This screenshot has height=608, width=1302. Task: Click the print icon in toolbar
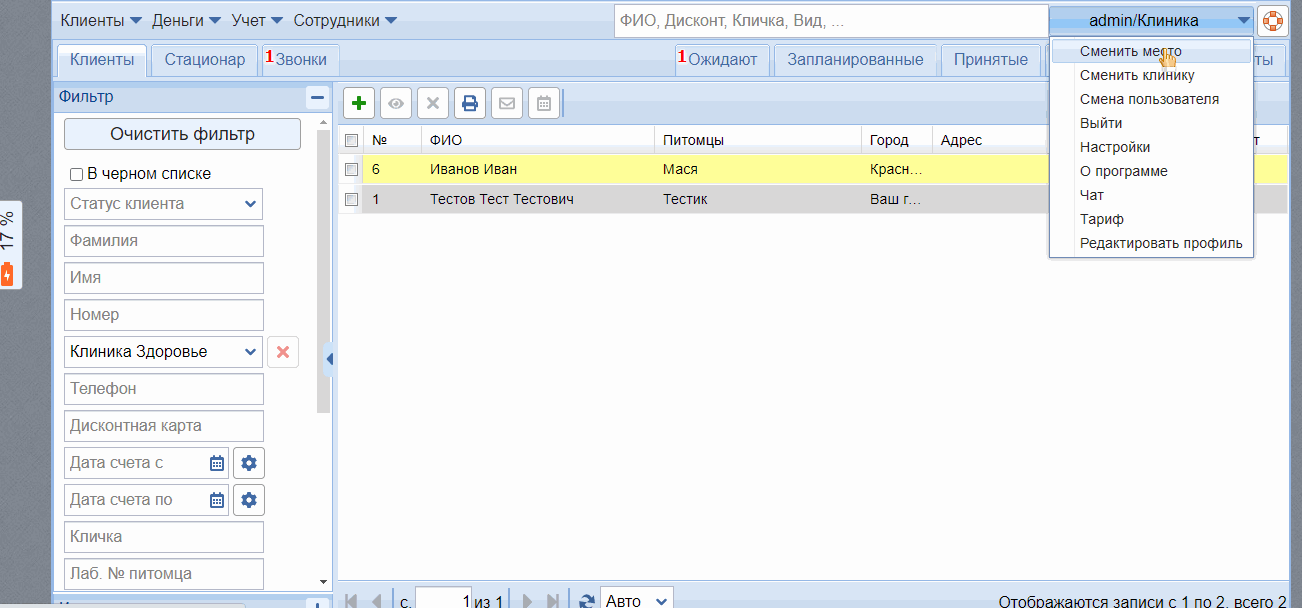(x=469, y=103)
